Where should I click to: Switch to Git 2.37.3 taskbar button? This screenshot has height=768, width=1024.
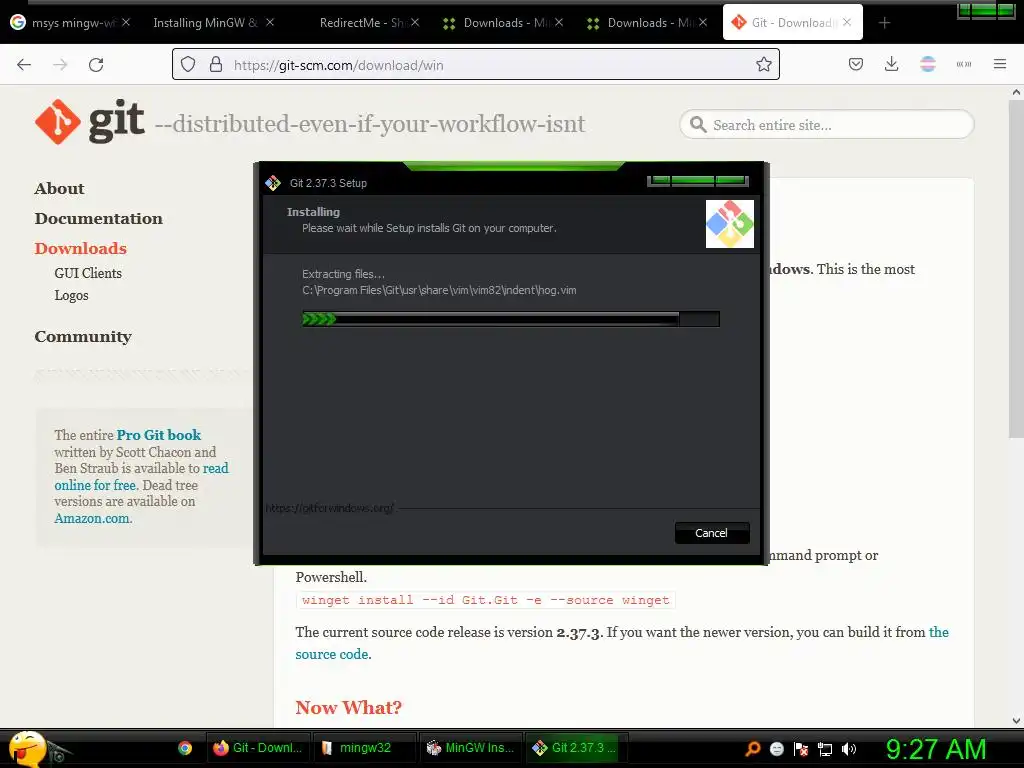point(576,748)
